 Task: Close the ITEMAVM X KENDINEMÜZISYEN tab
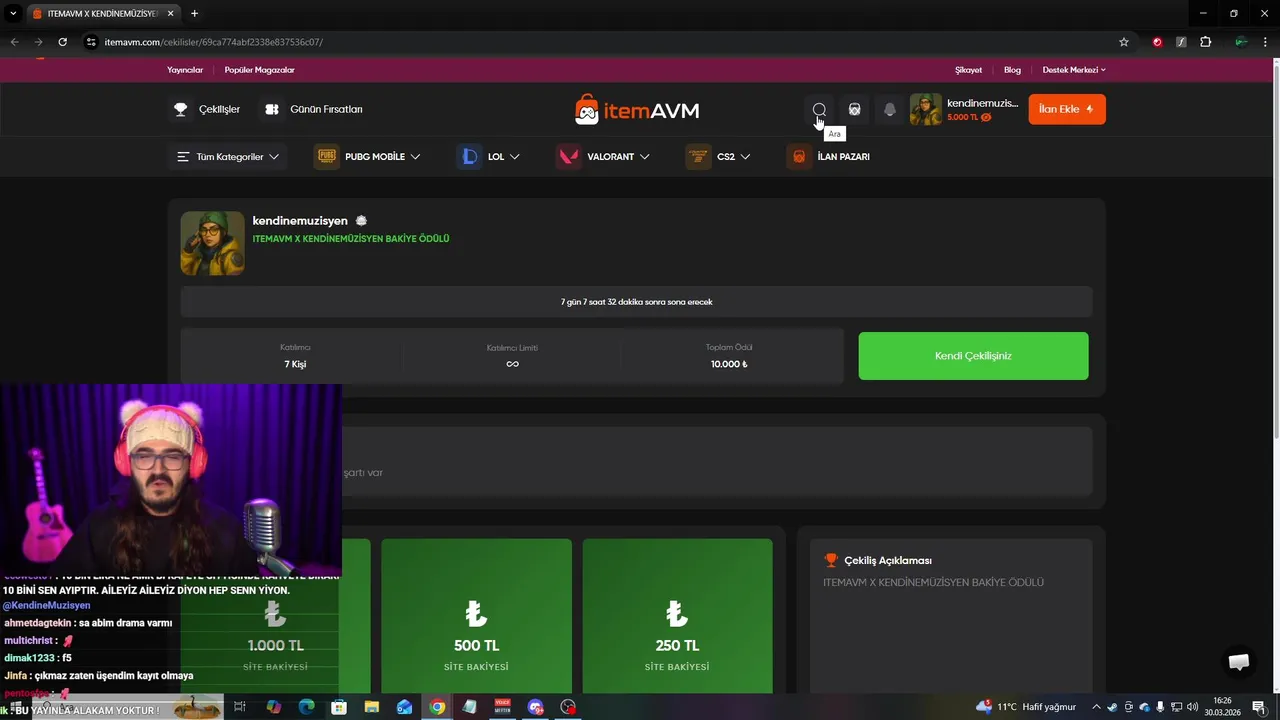tap(172, 14)
